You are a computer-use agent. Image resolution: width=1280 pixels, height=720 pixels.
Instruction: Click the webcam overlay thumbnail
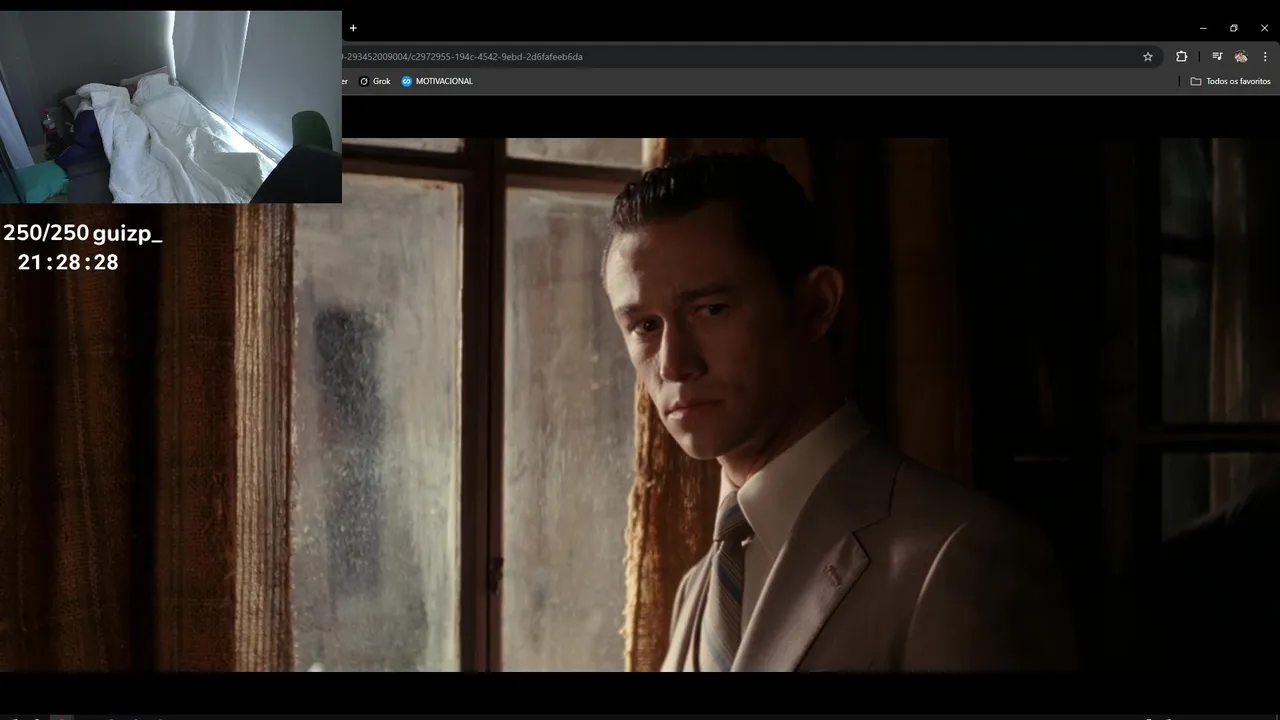tap(171, 107)
